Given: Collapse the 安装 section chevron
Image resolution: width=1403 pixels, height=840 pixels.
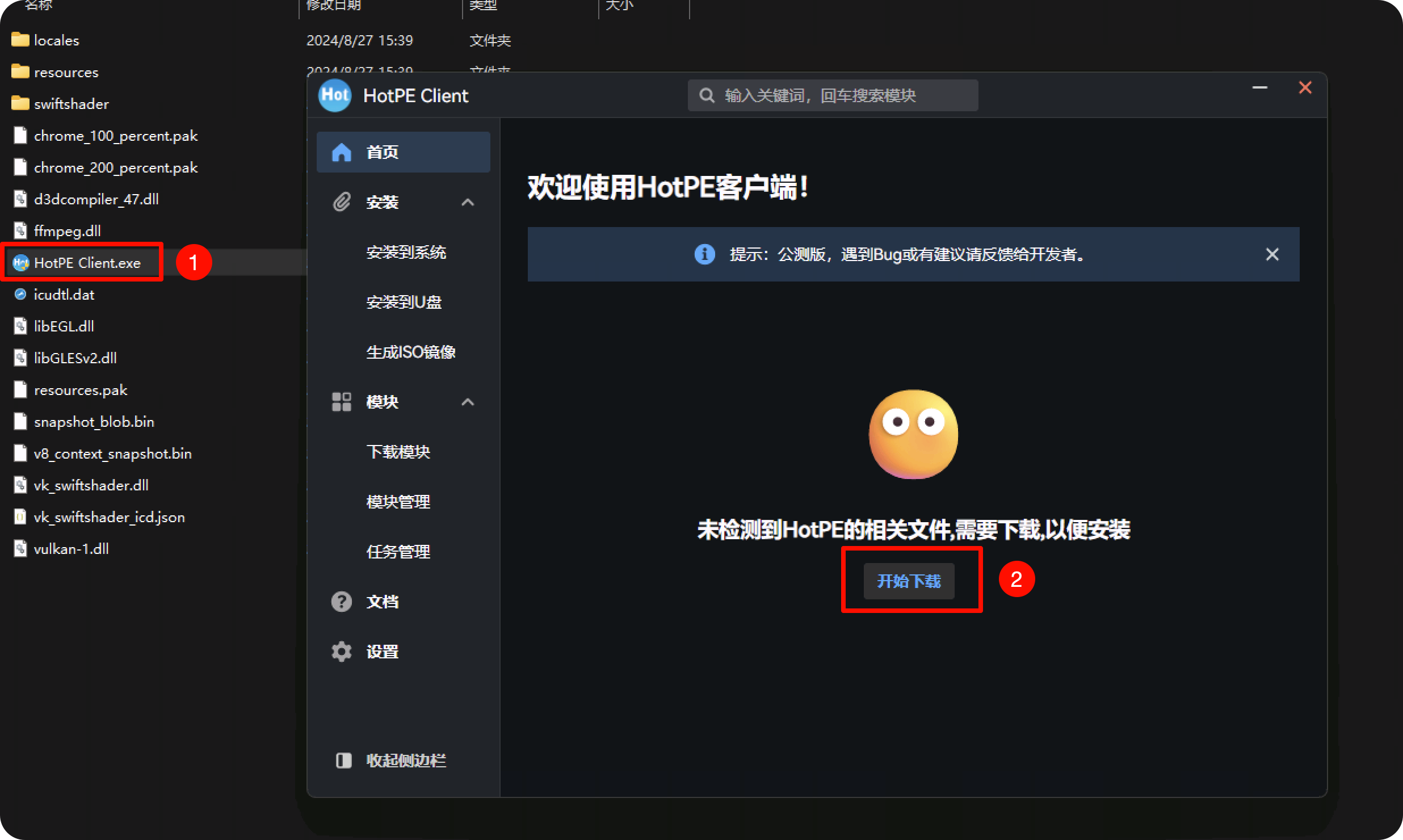Looking at the screenshot, I should click(468, 202).
